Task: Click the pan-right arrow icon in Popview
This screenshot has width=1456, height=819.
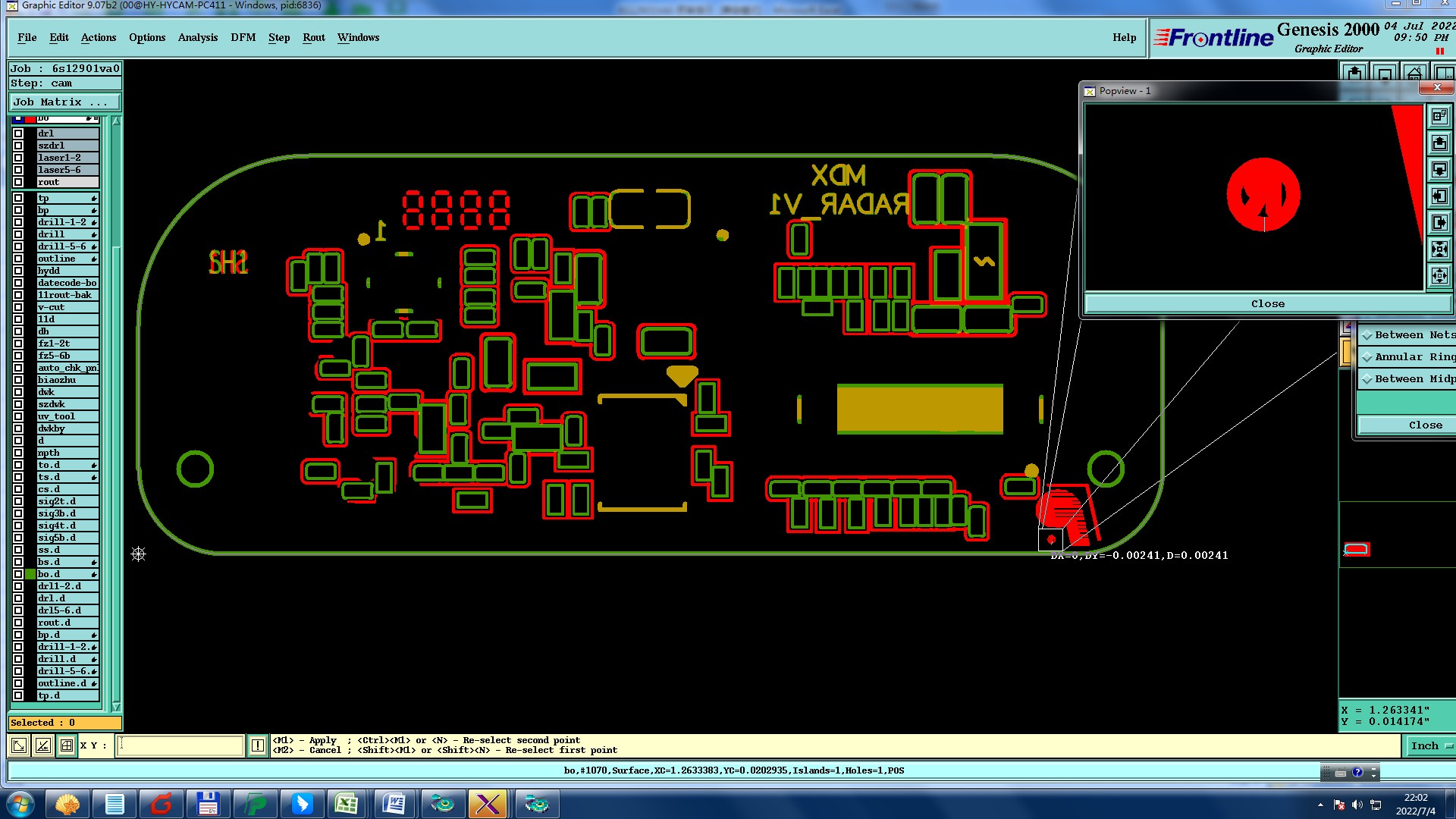Action: point(1439,222)
